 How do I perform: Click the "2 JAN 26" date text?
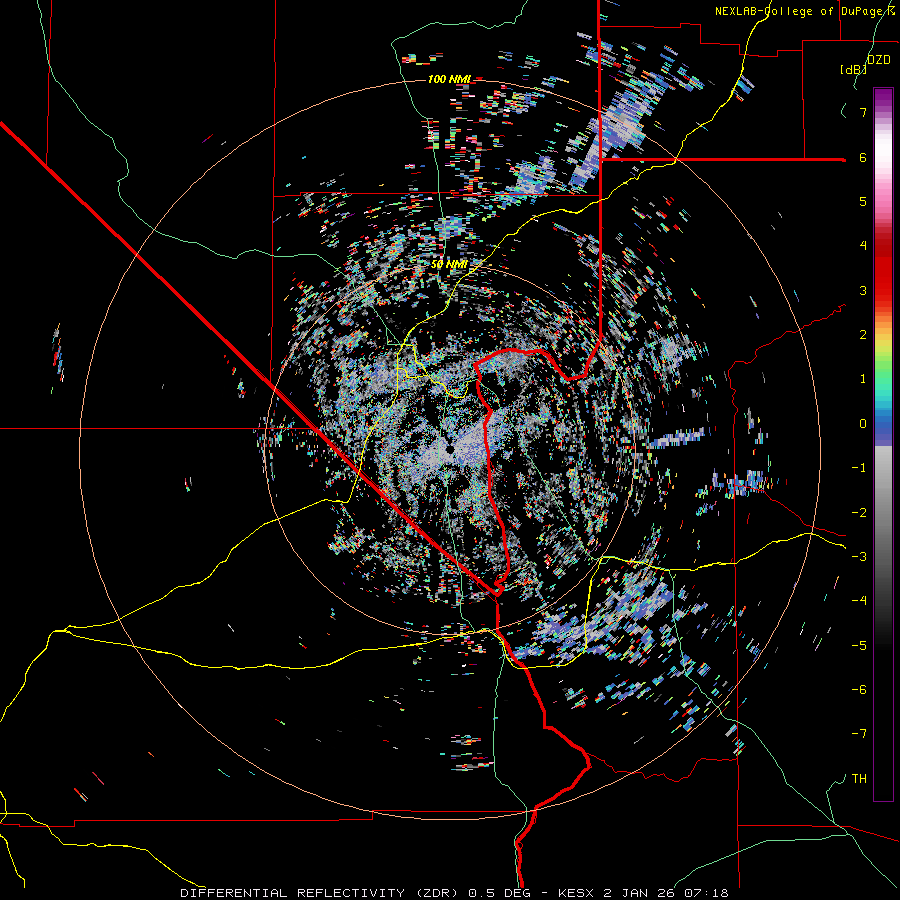click(x=639, y=893)
